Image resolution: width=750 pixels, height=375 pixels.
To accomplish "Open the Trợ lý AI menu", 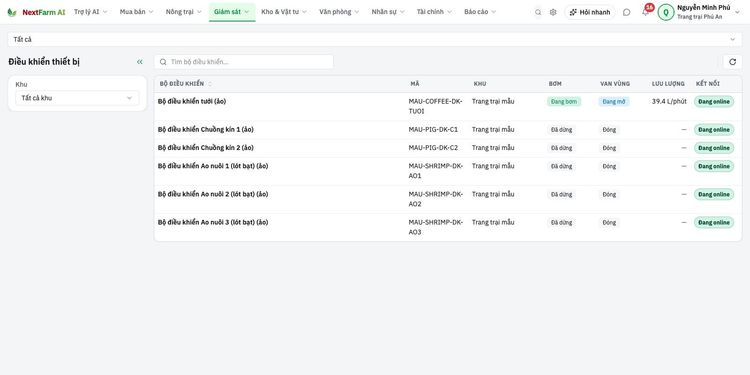I will 91,12.
